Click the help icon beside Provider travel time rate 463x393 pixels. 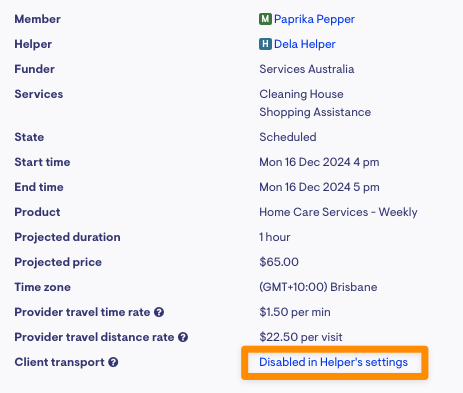tap(159, 312)
